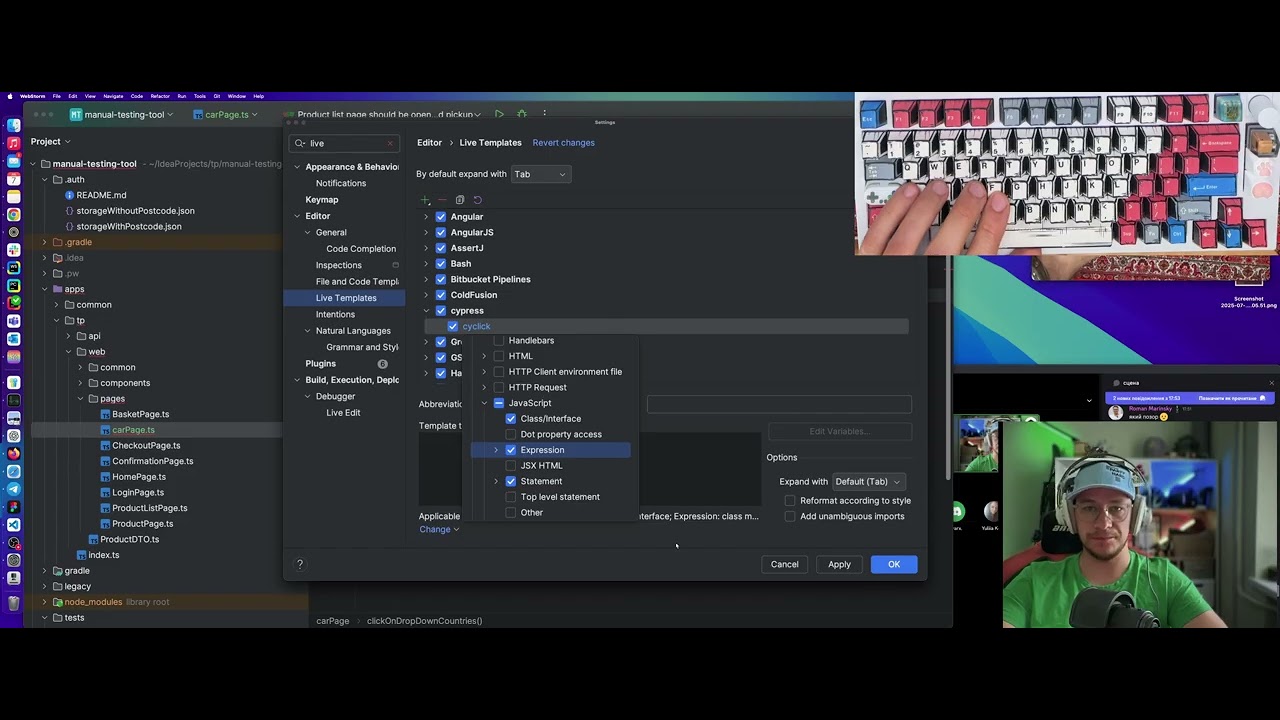Add a new live template with plus icon
The height and width of the screenshot is (720, 1280).
click(x=425, y=200)
